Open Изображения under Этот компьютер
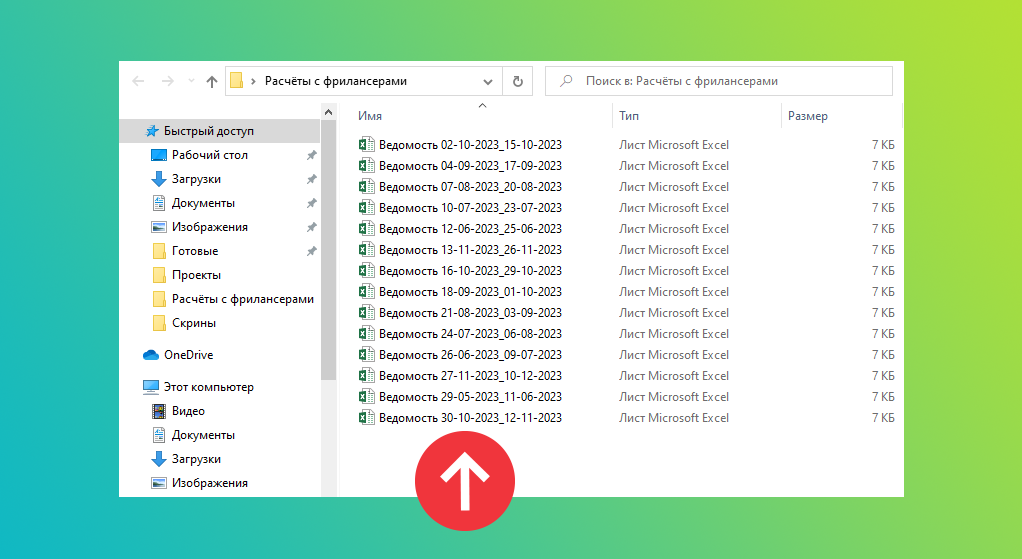The width and height of the screenshot is (1022, 559). coord(210,483)
